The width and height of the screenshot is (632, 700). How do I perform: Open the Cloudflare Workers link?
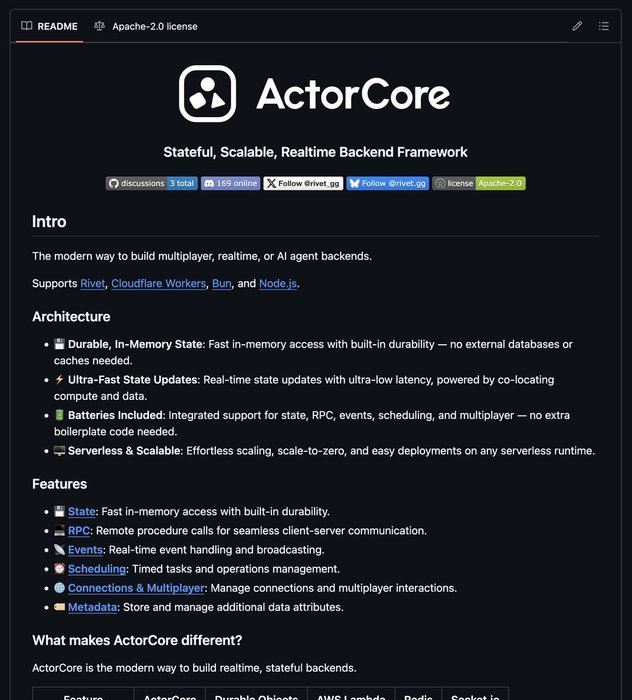click(x=158, y=283)
